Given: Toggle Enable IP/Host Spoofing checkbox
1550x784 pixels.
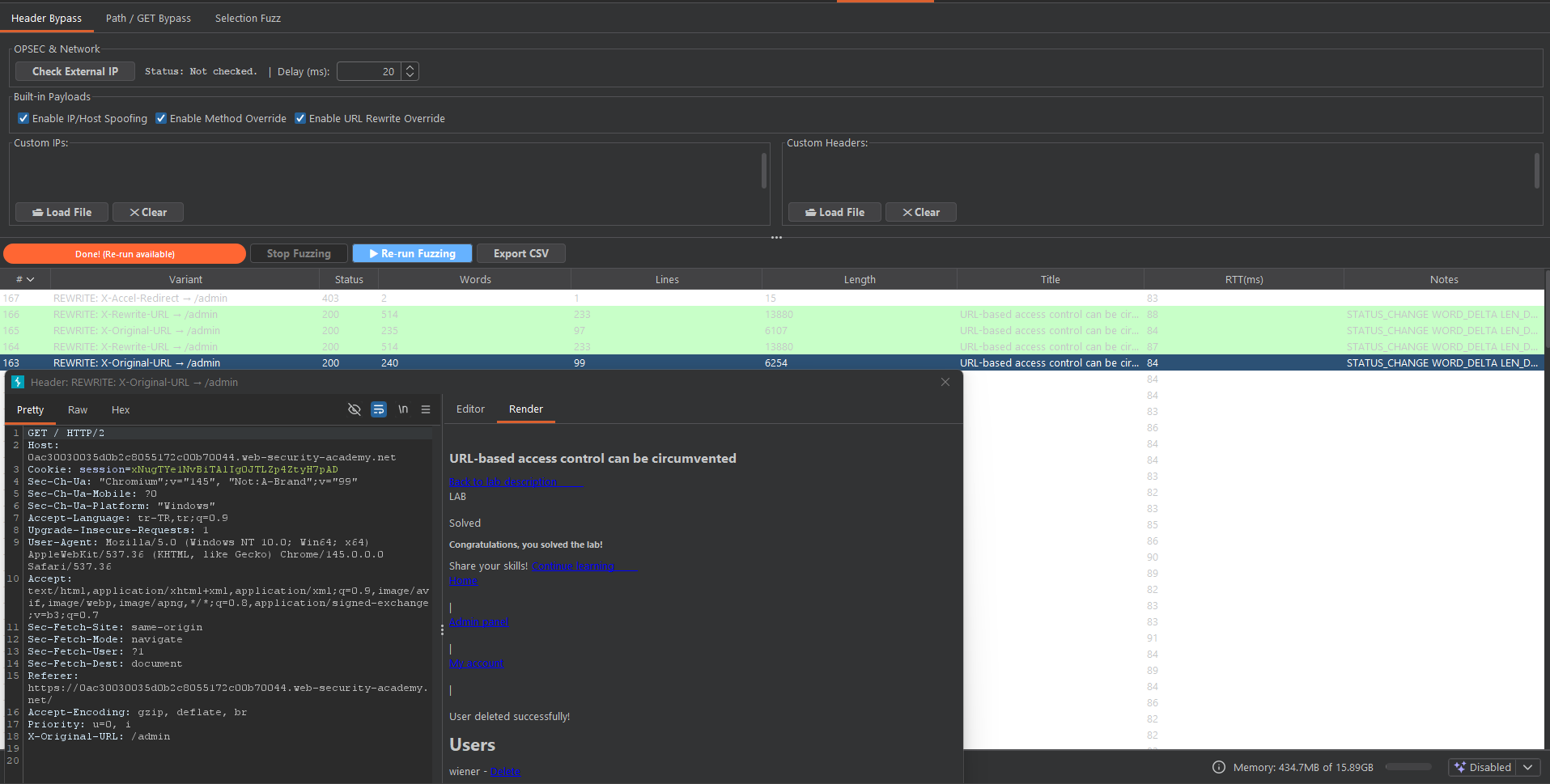Looking at the screenshot, I should (23, 118).
